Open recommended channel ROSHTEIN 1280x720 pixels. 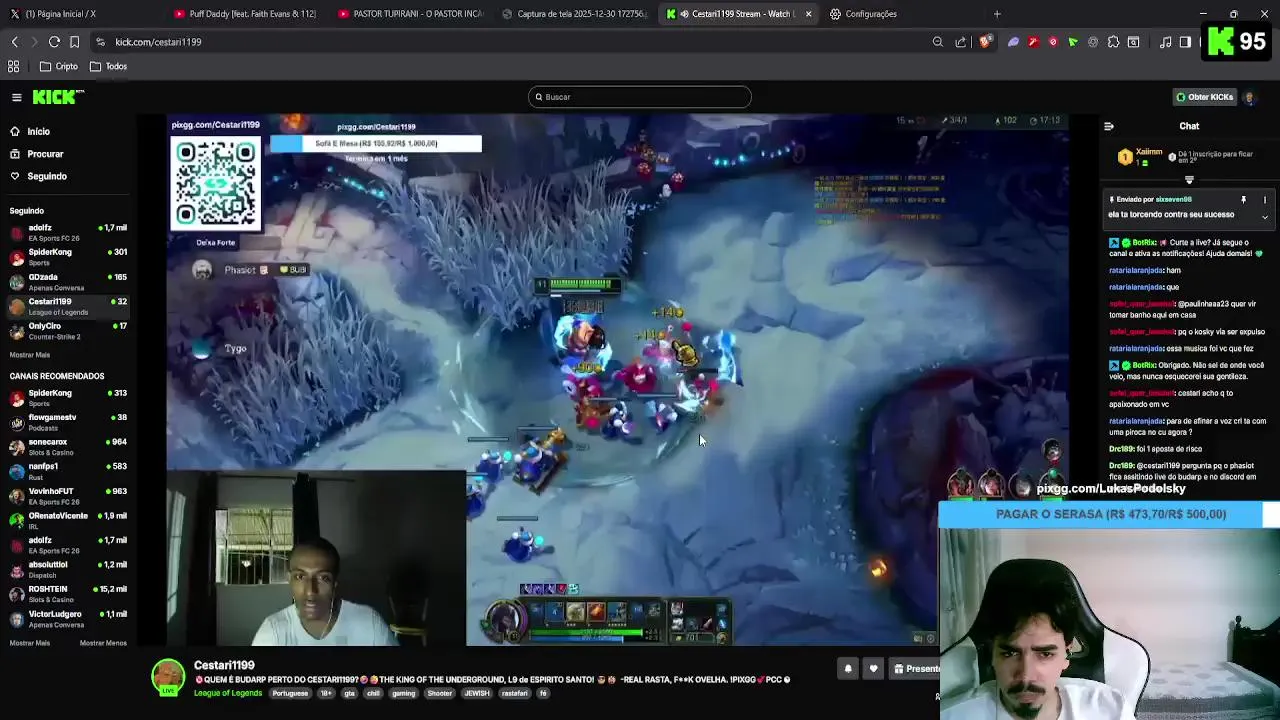click(68, 594)
